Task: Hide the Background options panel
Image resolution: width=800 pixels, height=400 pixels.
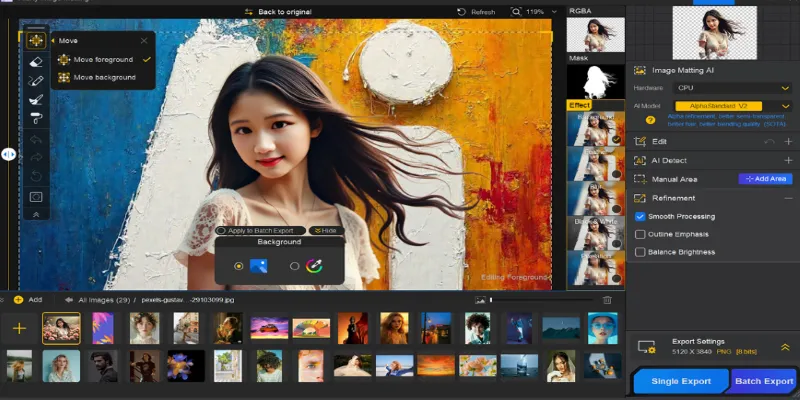Action: pos(326,231)
